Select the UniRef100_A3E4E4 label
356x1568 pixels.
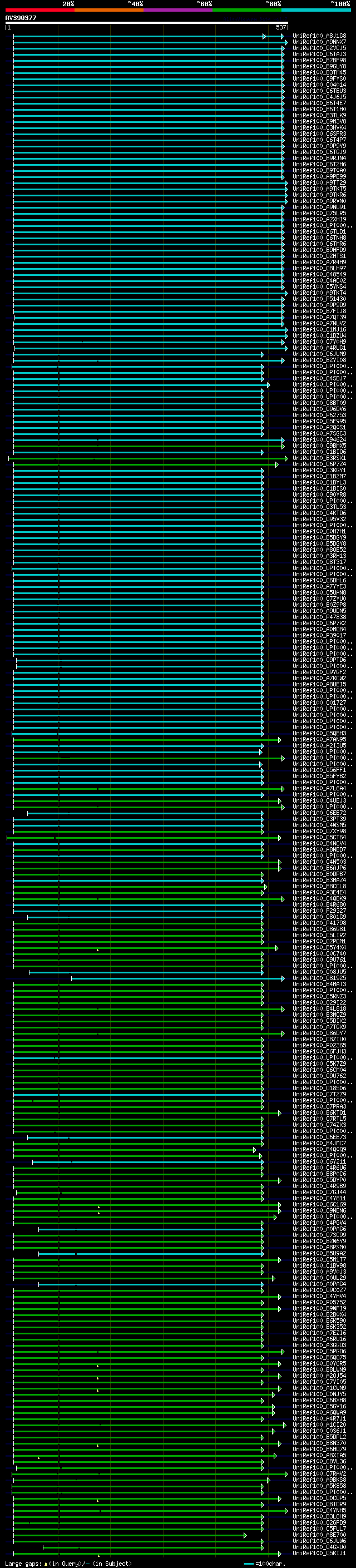pyautogui.click(x=319, y=892)
